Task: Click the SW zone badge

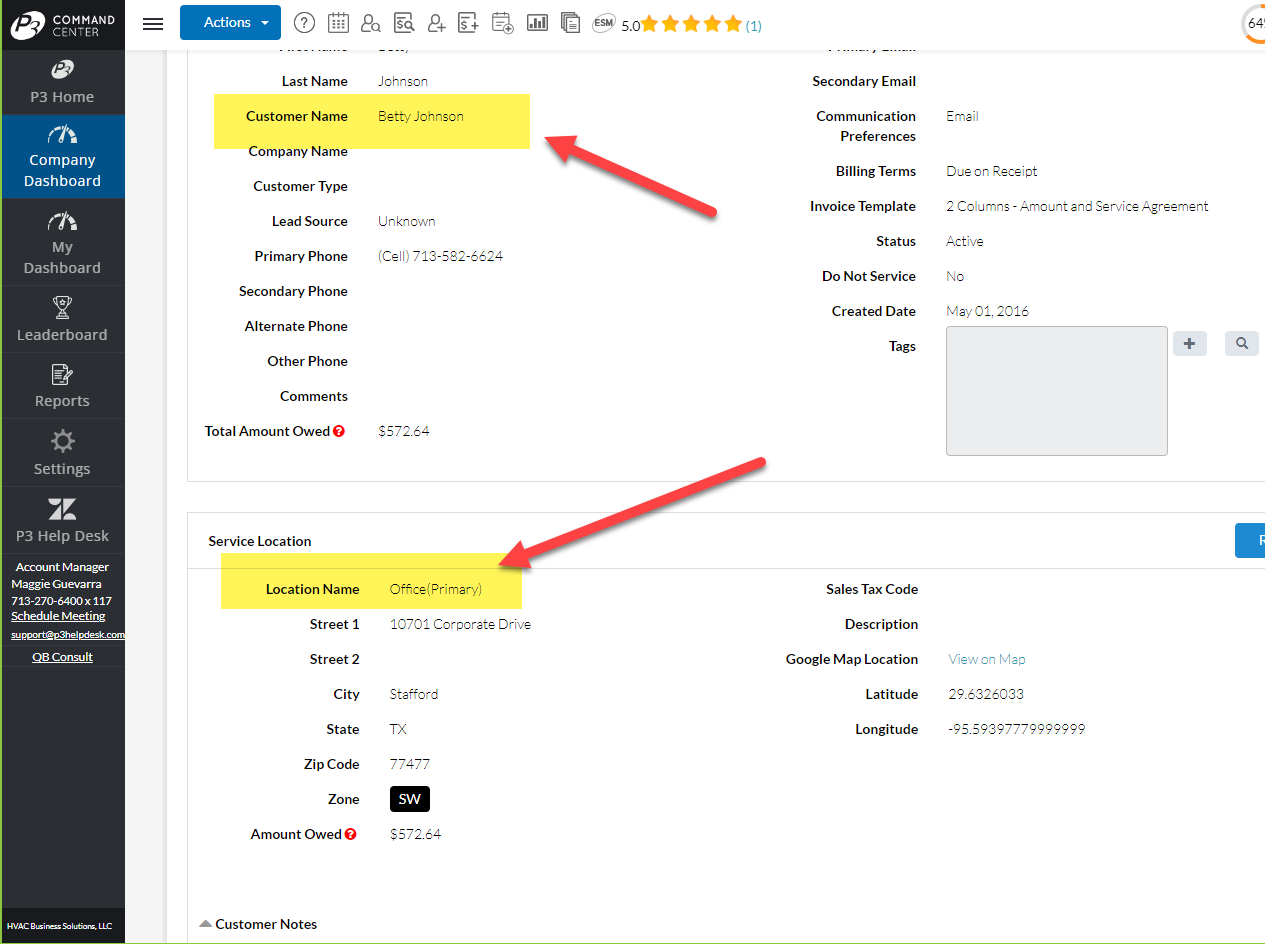Action: point(410,799)
